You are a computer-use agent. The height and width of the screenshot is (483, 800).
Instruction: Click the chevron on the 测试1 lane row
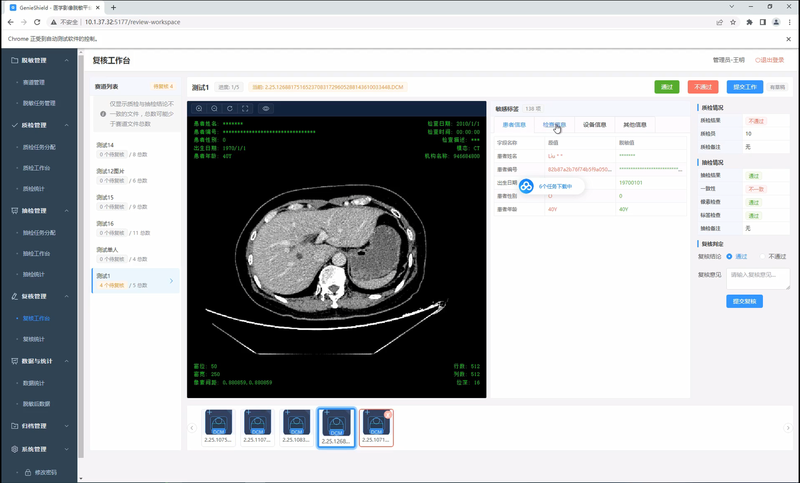coord(171,281)
